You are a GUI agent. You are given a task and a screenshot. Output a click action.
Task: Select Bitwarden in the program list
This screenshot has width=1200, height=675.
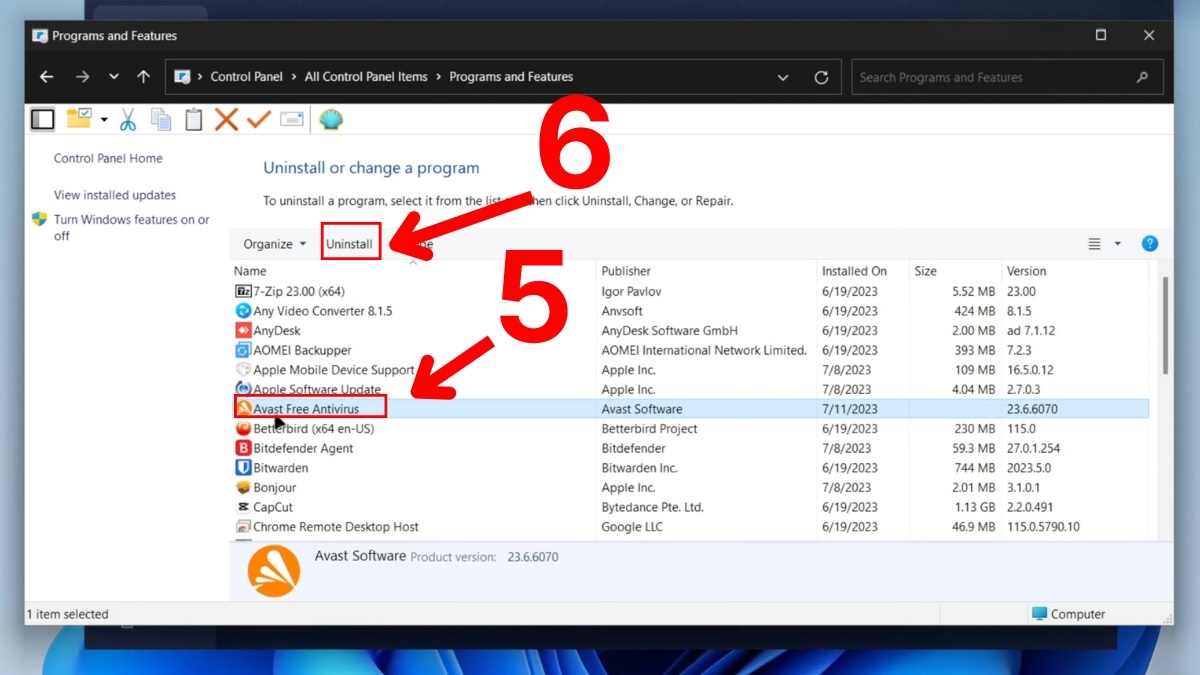coord(280,468)
